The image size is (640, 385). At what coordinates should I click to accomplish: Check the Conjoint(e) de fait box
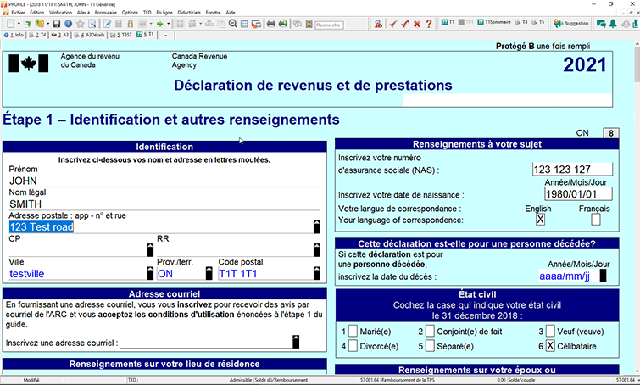(x=430, y=331)
